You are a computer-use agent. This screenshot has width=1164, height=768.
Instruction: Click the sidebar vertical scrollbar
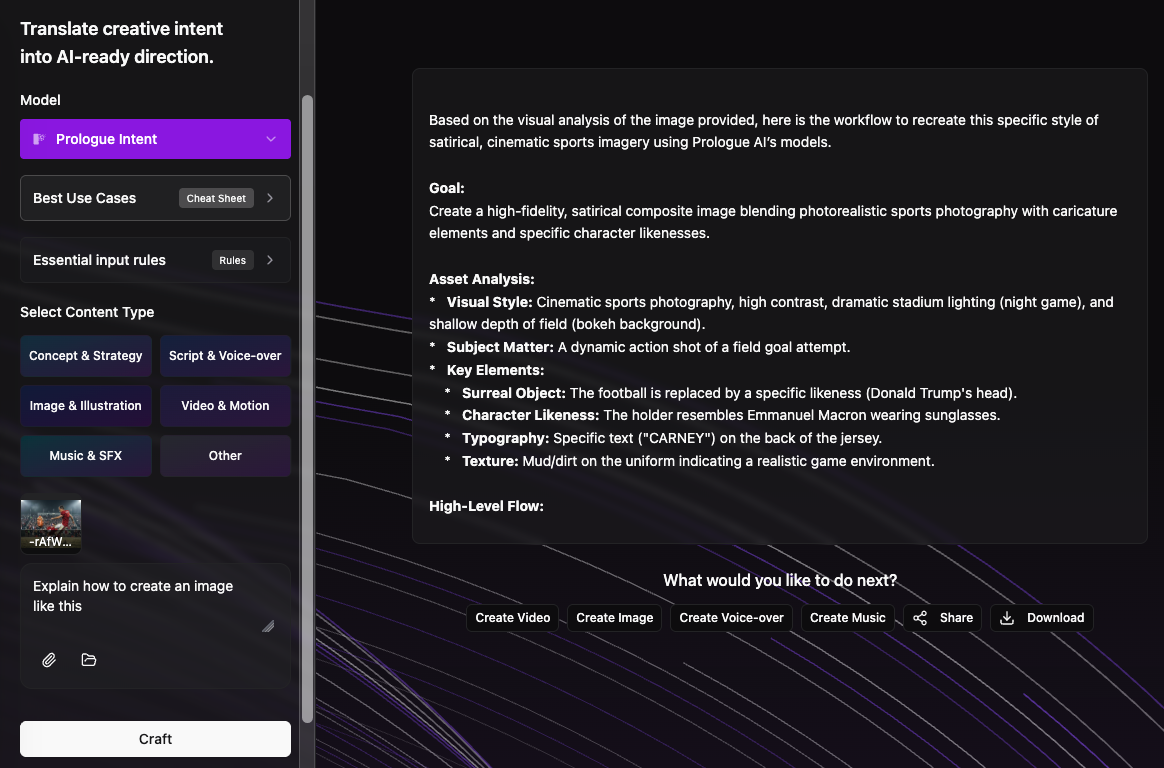[x=307, y=400]
